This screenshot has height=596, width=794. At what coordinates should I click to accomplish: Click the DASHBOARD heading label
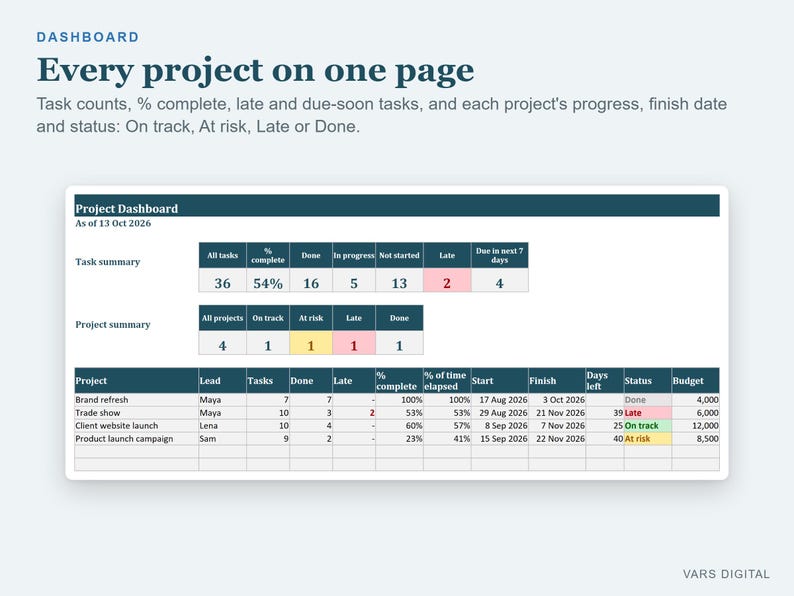(88, 37)
